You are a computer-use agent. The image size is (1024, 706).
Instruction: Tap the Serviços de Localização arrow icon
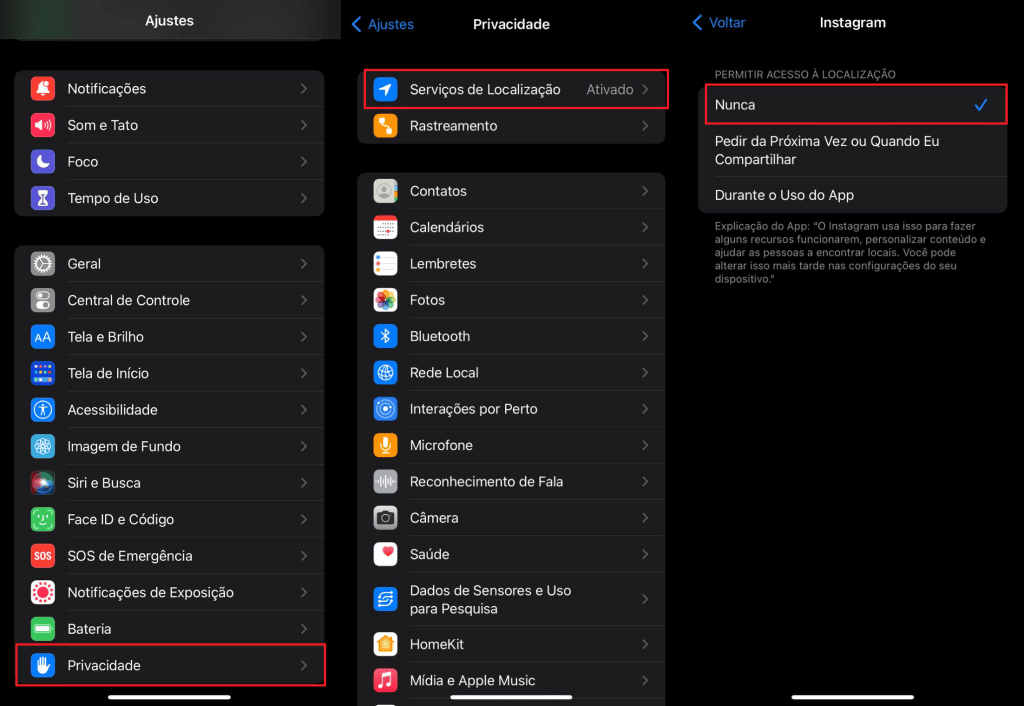point(385,89)
